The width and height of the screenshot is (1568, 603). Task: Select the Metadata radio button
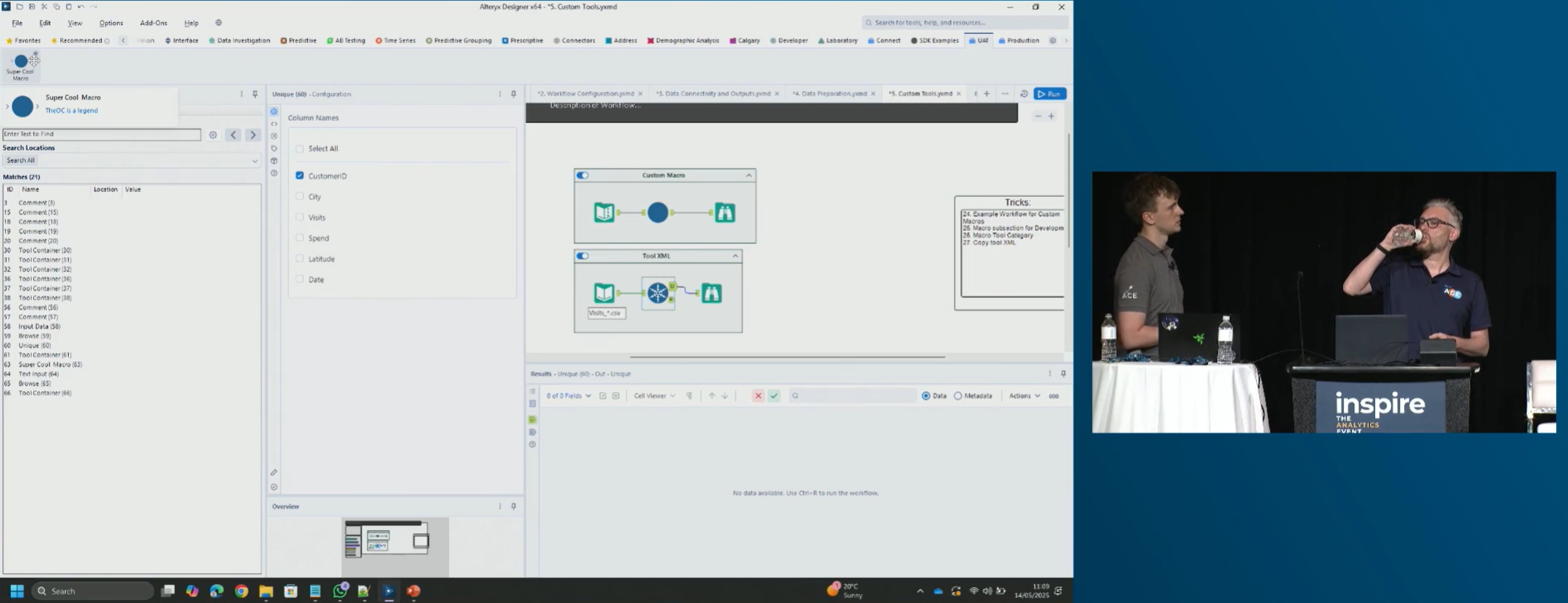tap(957, 396)
